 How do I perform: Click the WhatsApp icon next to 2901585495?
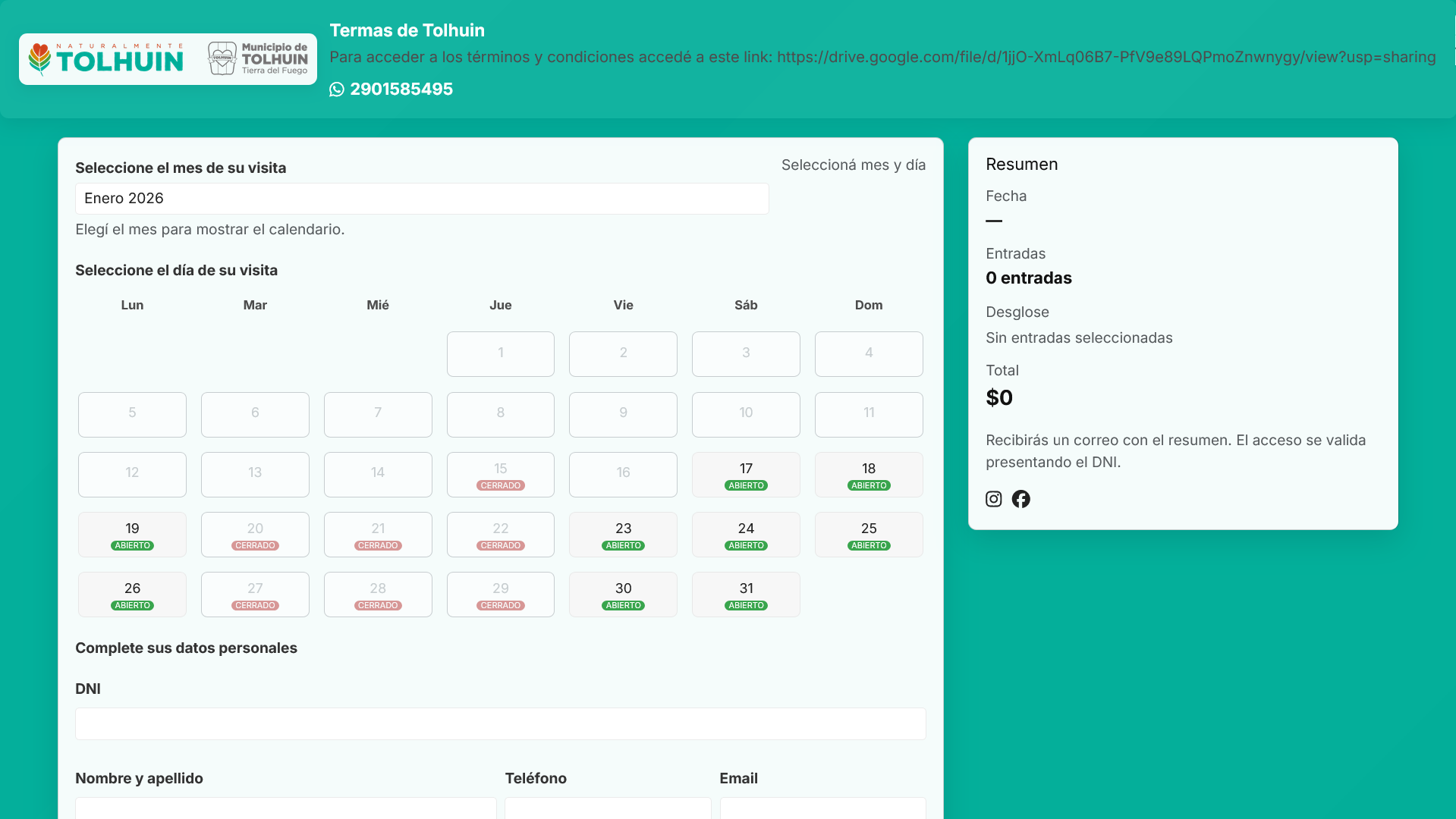(x=335, y=89)
